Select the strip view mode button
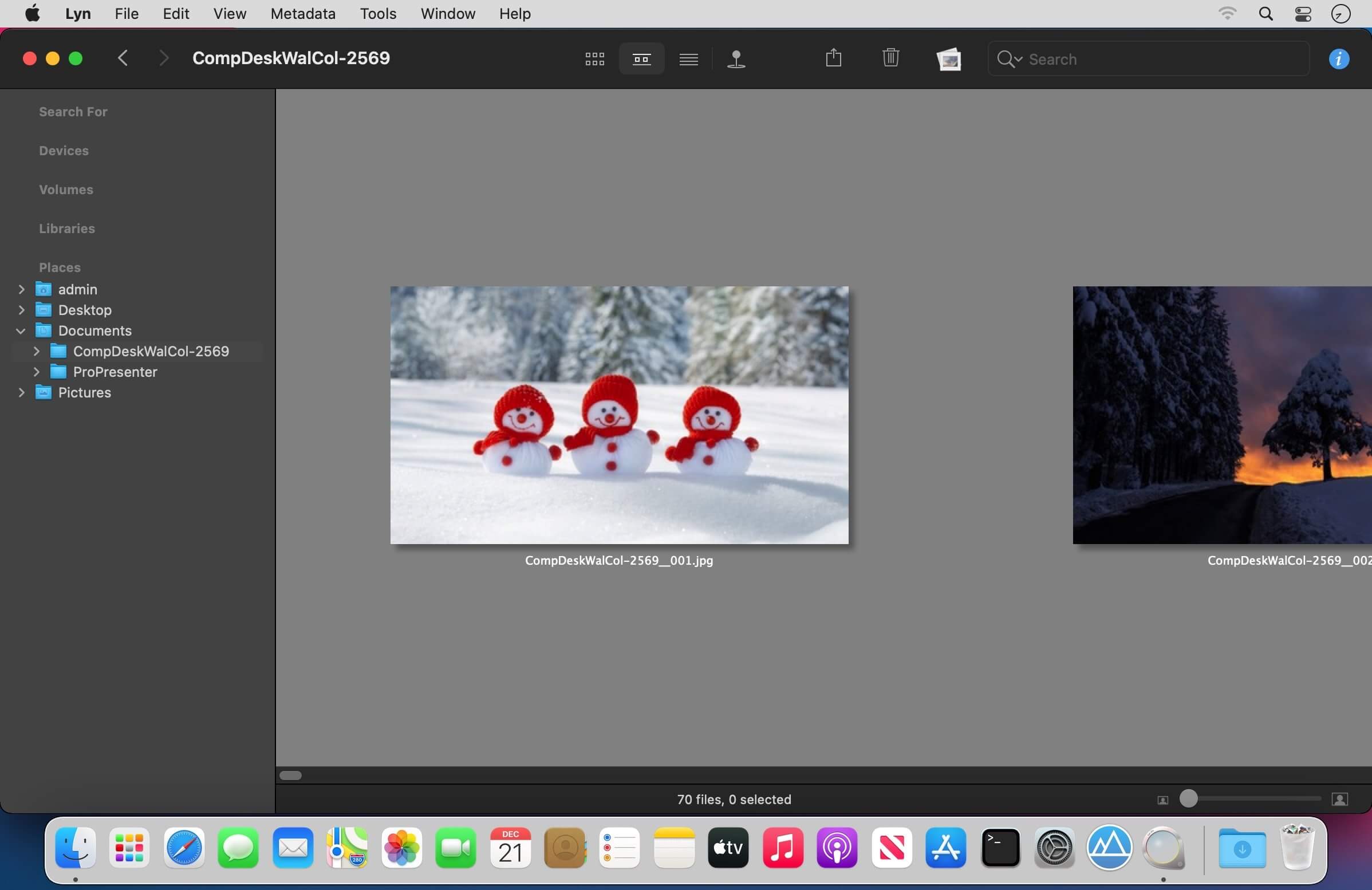The height and width of the screenshot is (890, 1372). [641, 59]
